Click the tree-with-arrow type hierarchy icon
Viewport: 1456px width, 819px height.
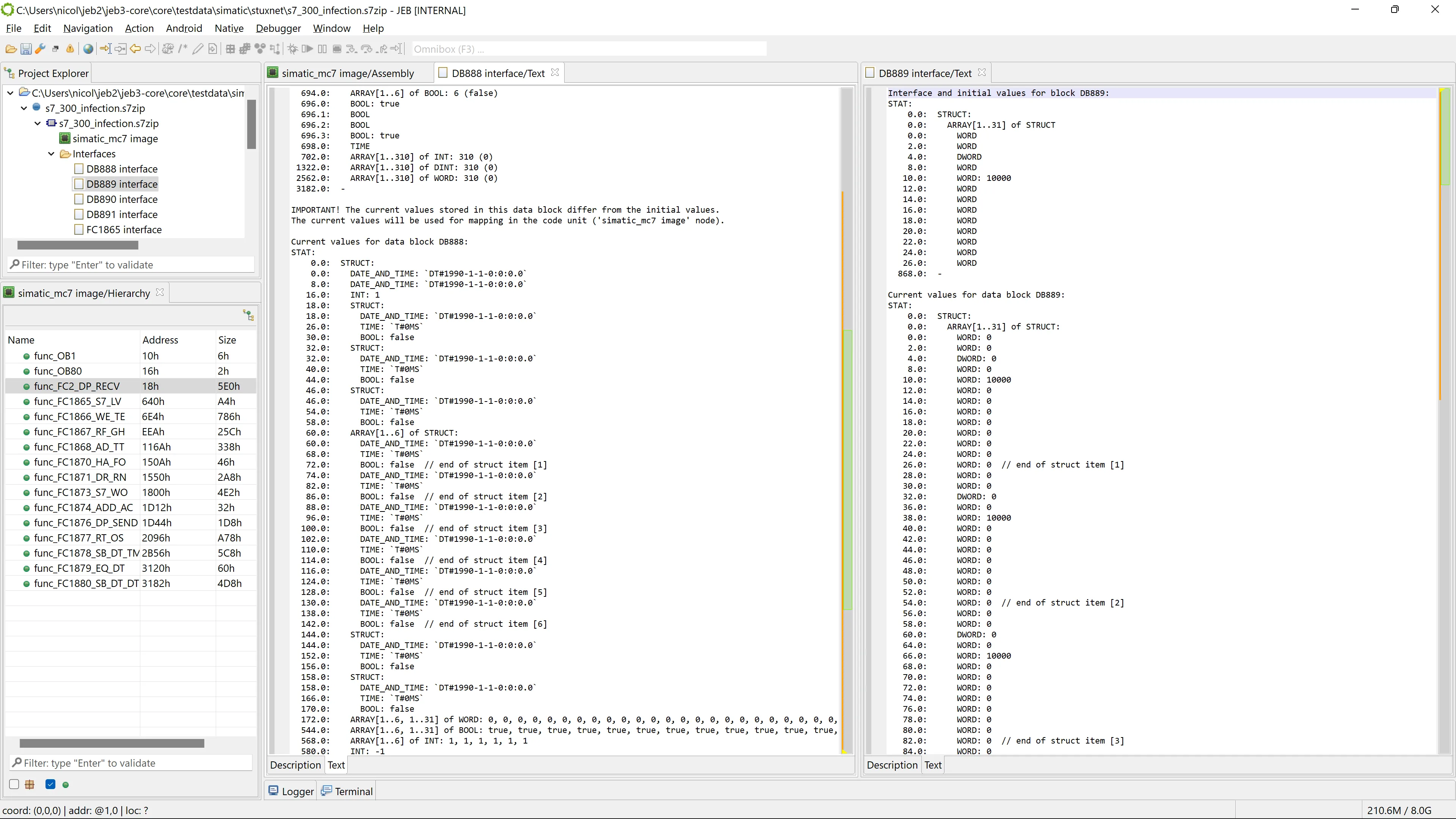coord(275,49)
